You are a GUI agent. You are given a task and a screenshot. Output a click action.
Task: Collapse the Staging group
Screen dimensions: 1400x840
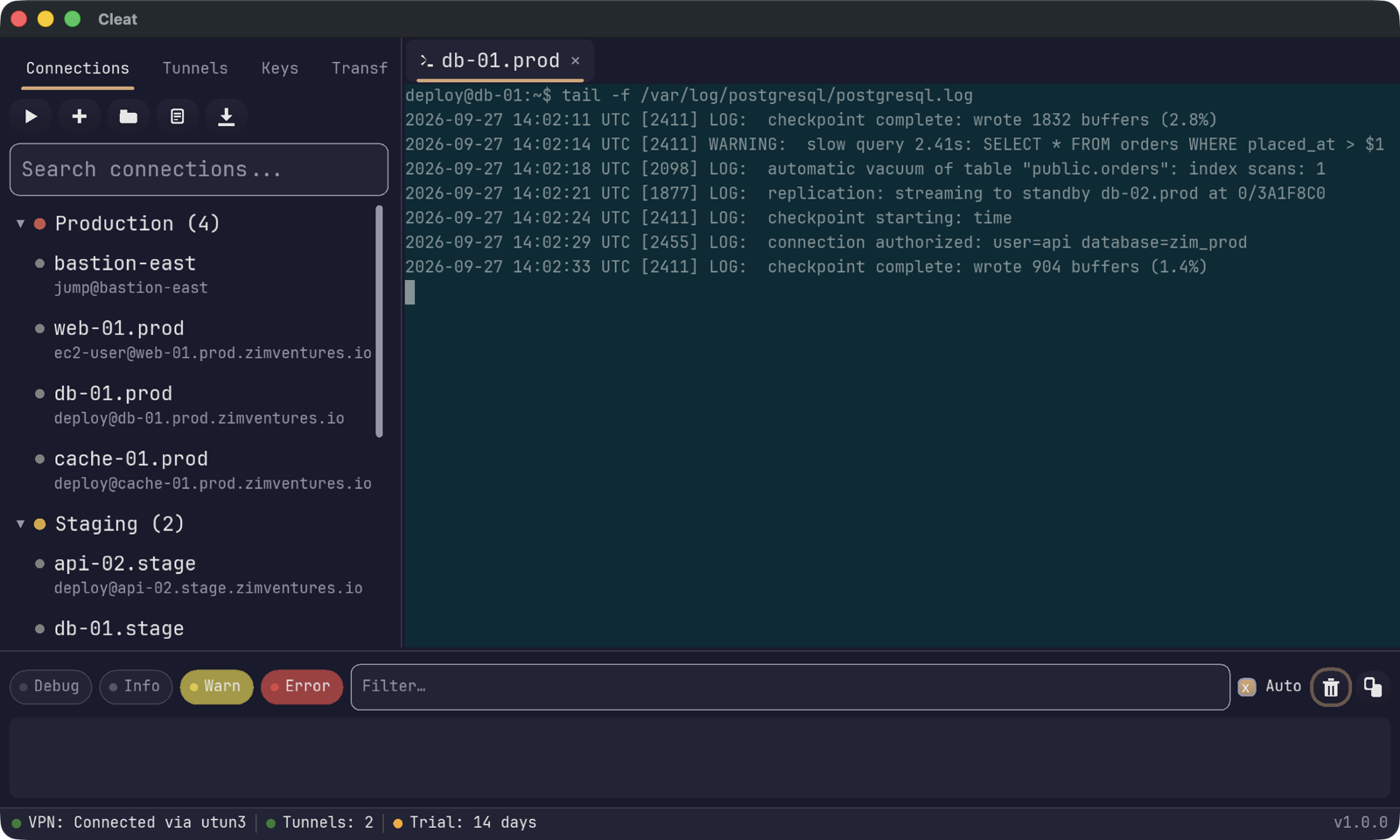(20, 524)
